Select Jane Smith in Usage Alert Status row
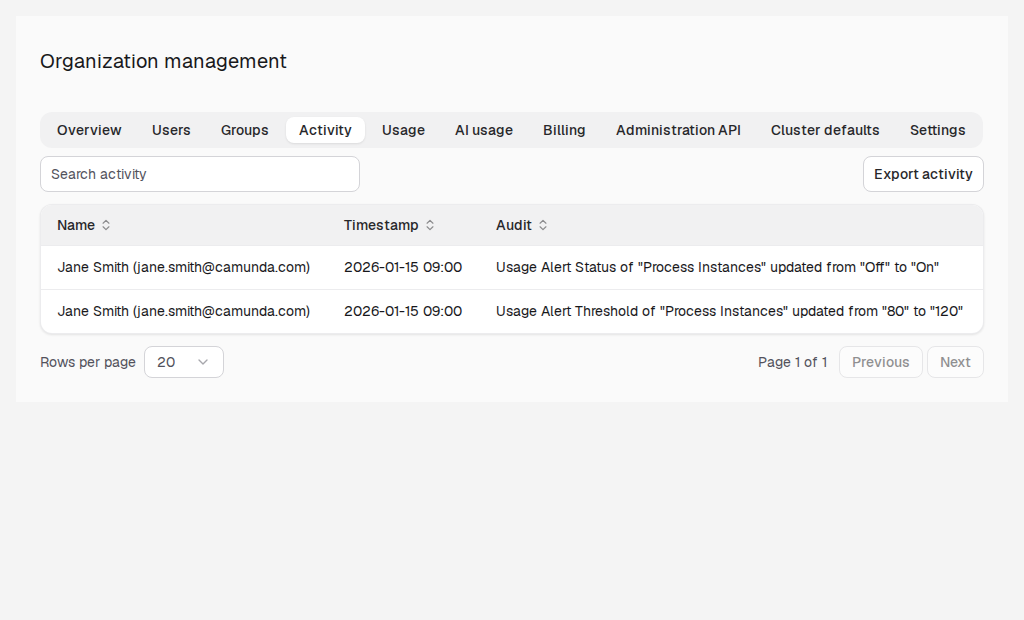 [x=184, y=267]
